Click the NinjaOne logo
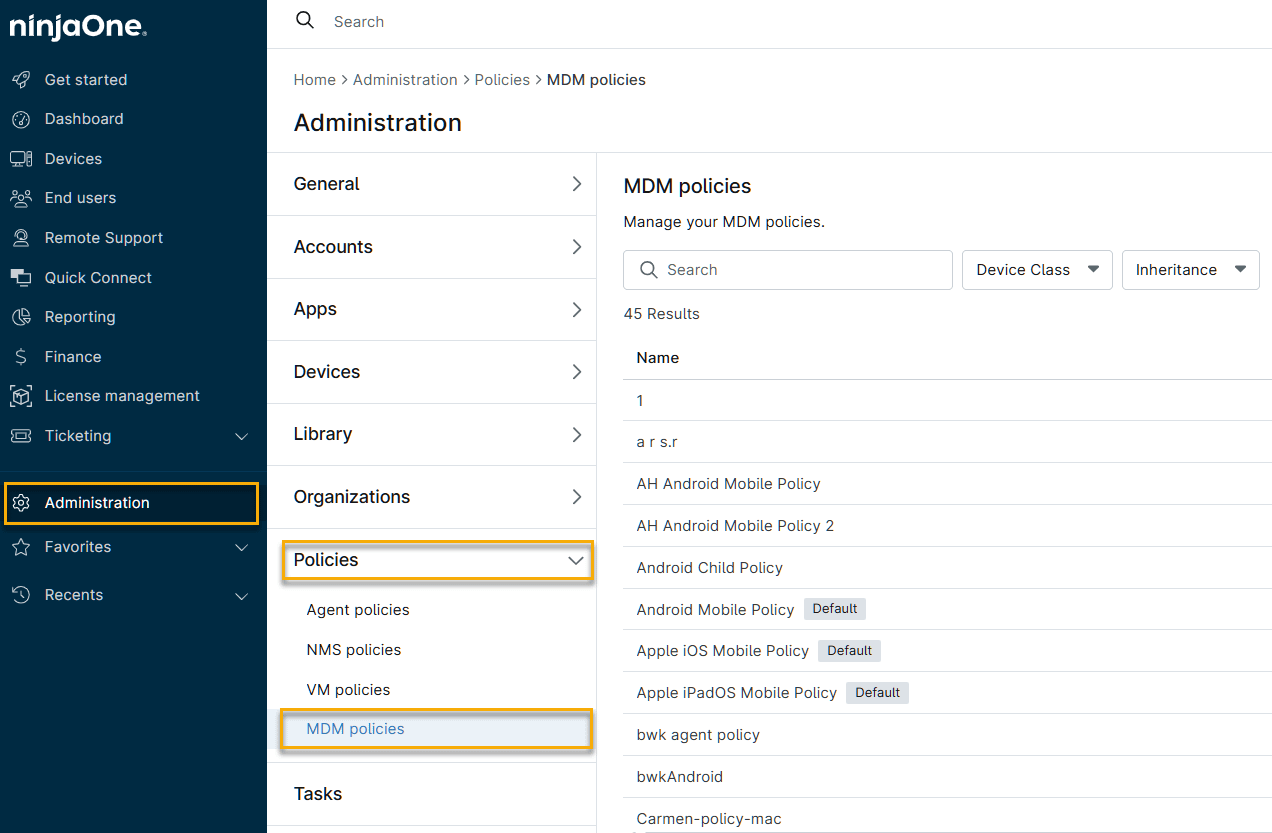Screen dimensions: 1272x833 point(78,26)
